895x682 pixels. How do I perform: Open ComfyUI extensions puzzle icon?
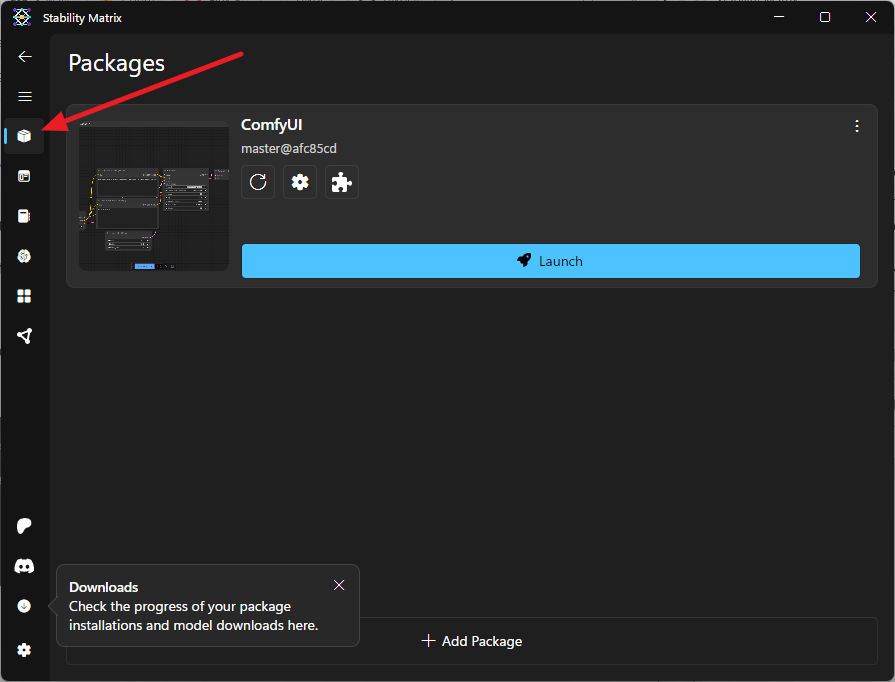tap(341, 182)
